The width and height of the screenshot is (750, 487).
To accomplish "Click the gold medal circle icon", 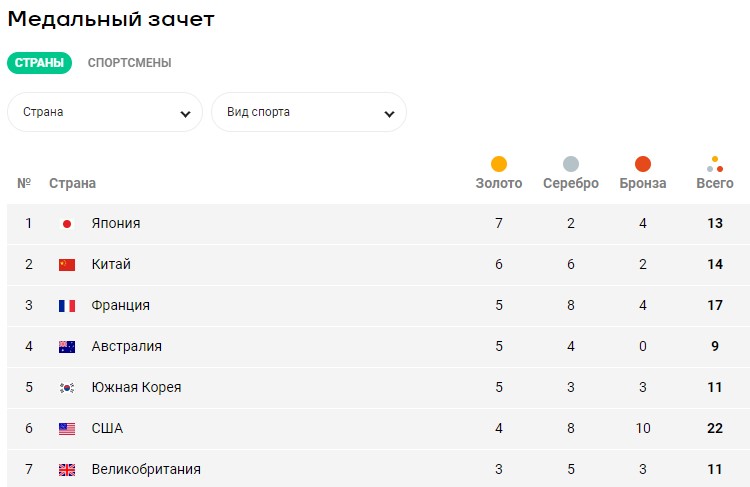I will pos(499,164).
